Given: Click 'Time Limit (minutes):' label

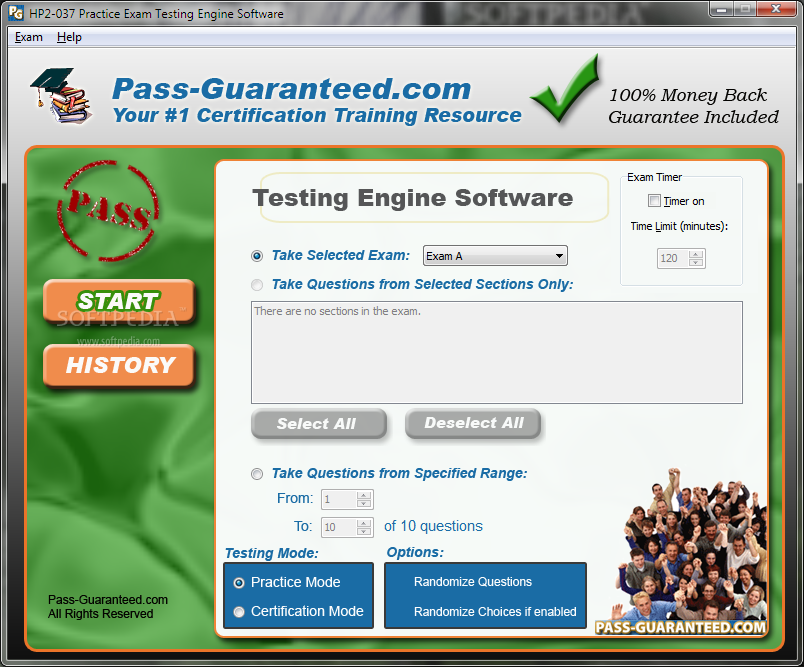Looking at the screenshot, I should pos(679,226).
